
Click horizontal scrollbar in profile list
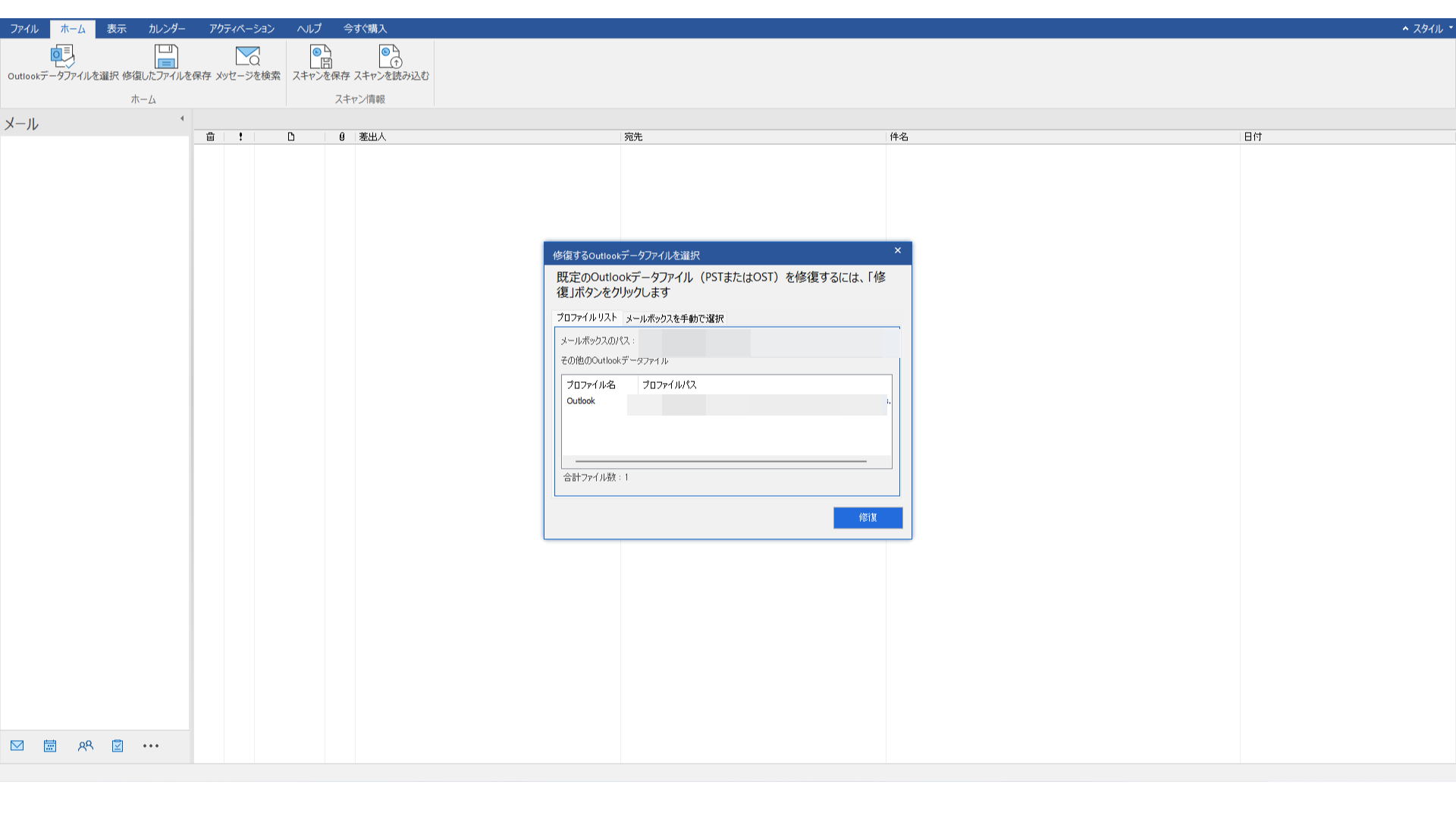(x=720, y=461)
